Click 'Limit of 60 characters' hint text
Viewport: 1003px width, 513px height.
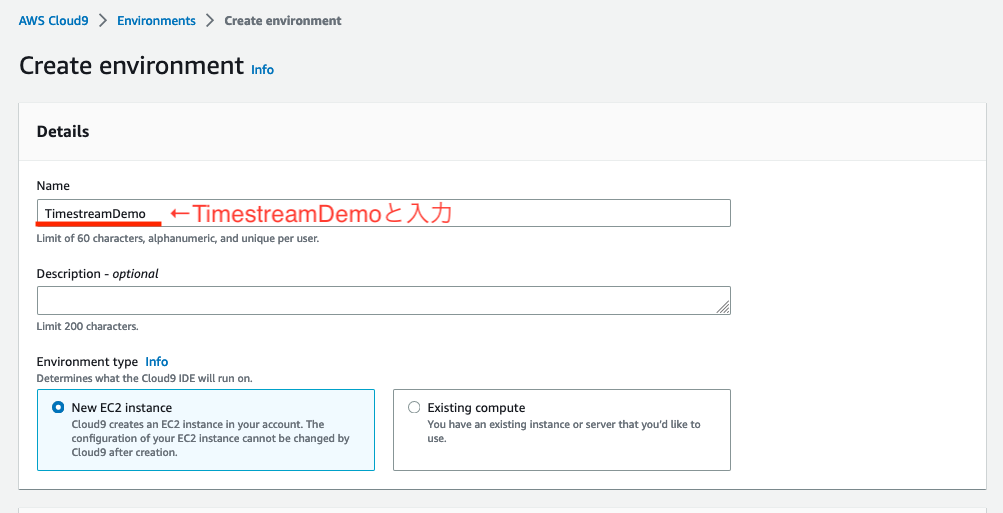pos(178,239)
